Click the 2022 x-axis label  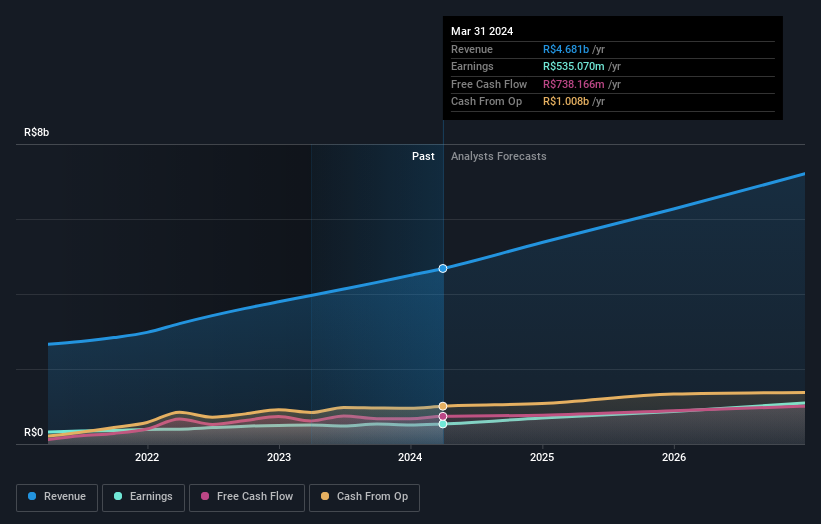click(x=147, y=458)
